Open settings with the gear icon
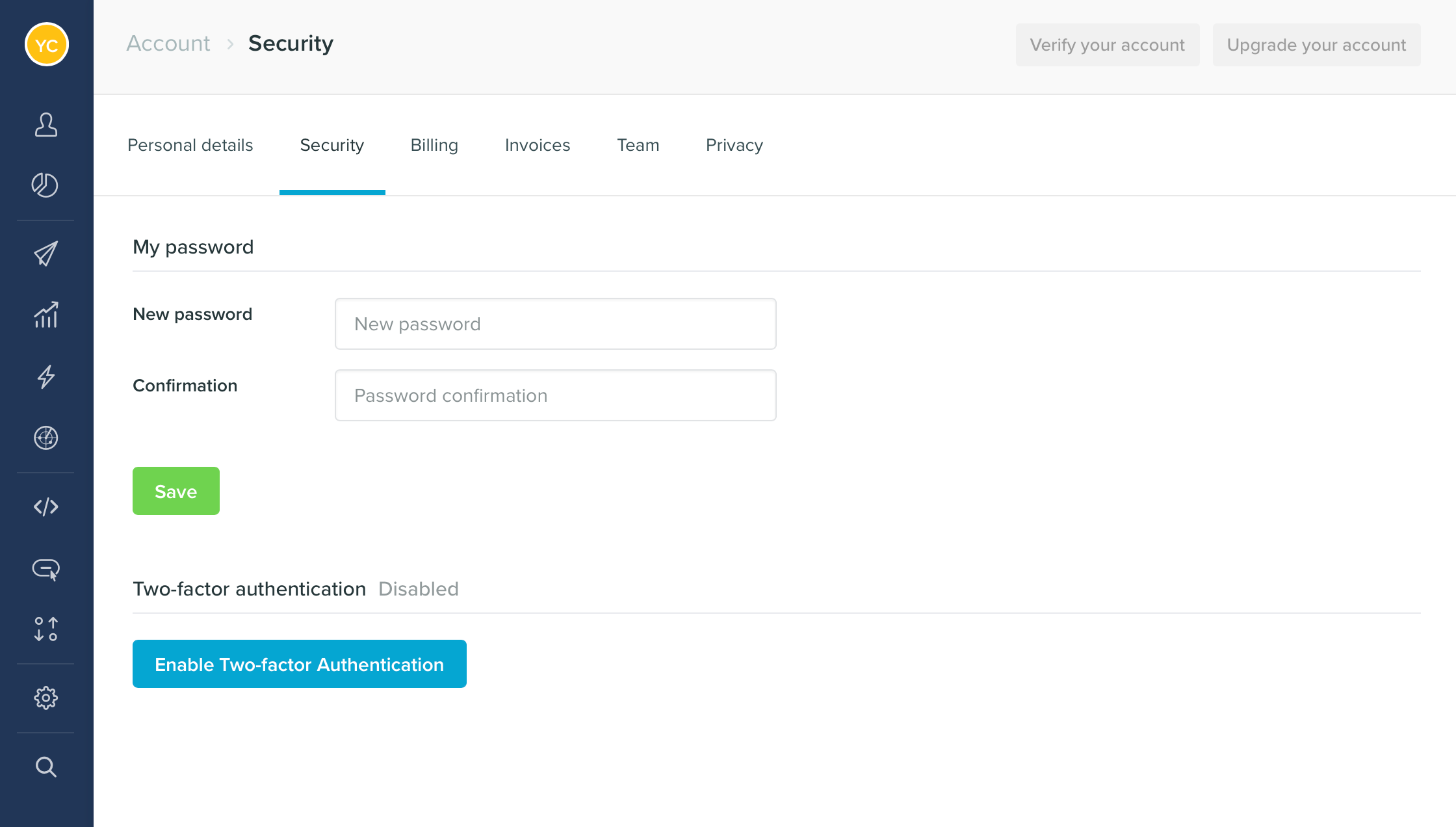Image resolution: width=1456 pixels, height=827 pixels. pyautogui.click(x=45, y=697)
